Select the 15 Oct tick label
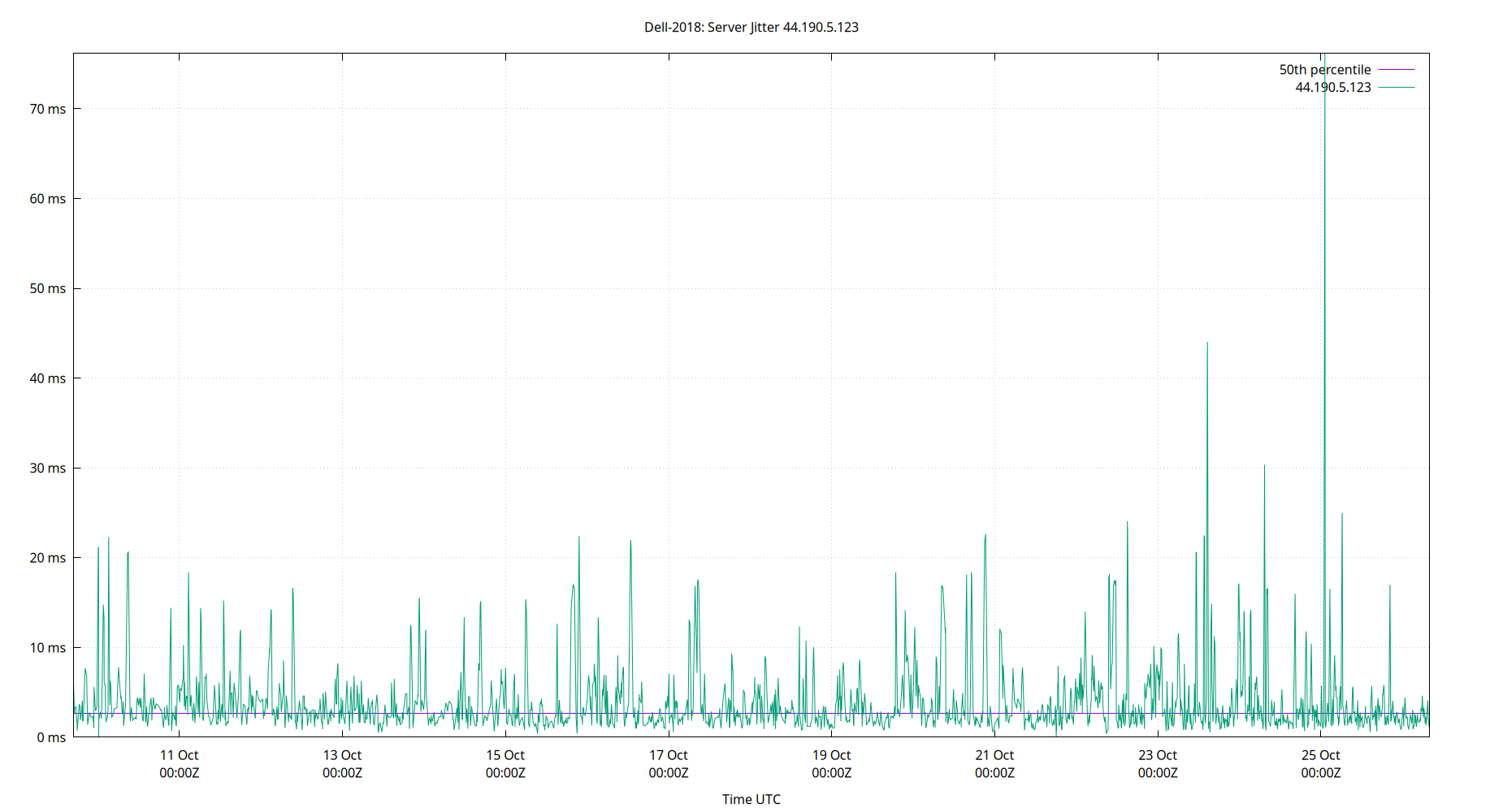This screenshot has height=812, width=1503. (505, 754)
